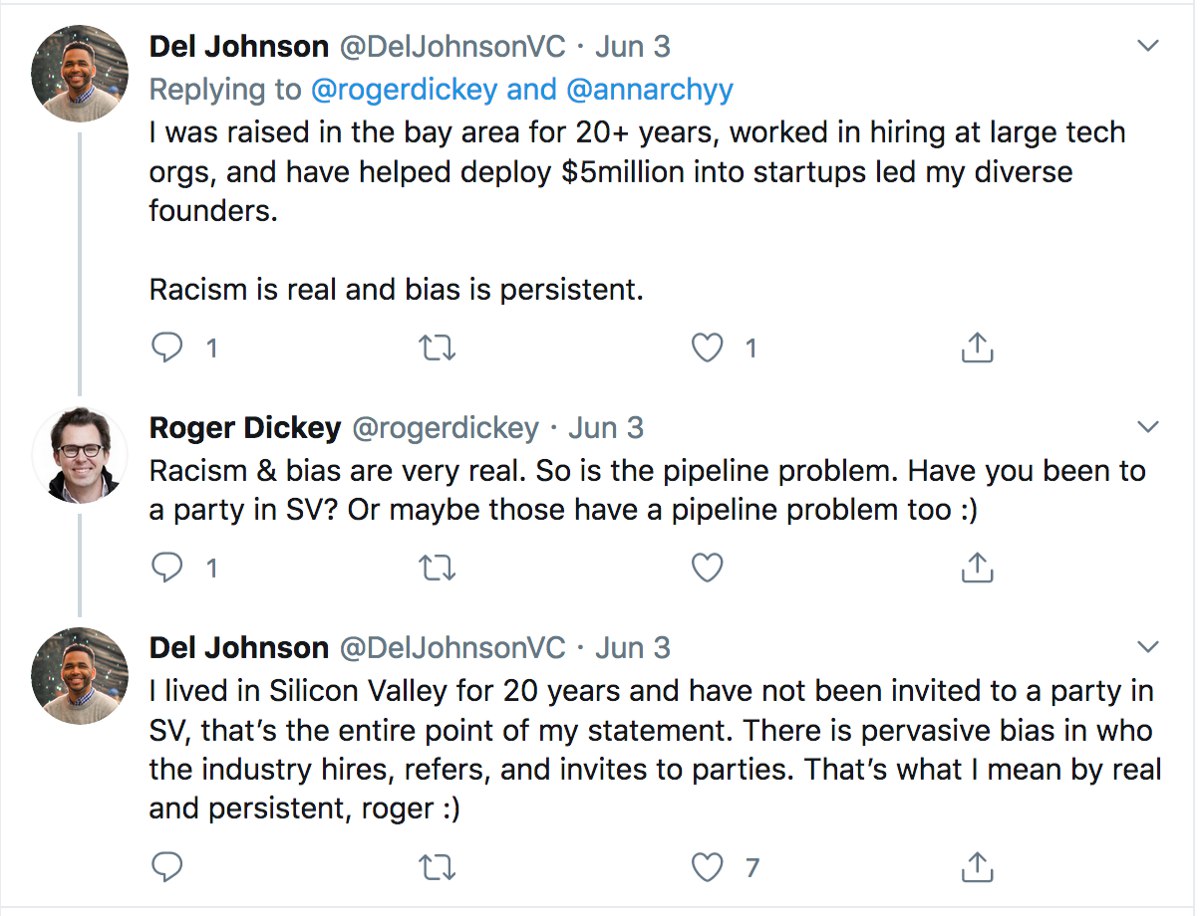The image size is (1200, 916).
Task: Reply to Del Johnson's first tweet
Action: coord(167,347)
